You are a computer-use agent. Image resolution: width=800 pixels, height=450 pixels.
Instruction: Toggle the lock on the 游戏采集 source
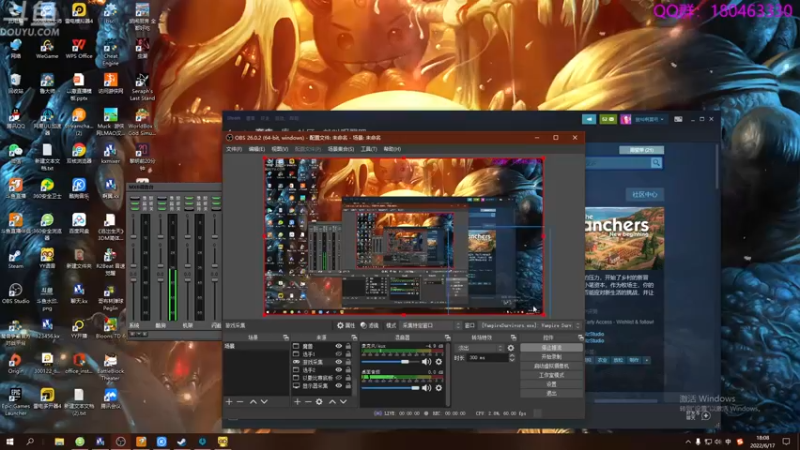(348, 362)
